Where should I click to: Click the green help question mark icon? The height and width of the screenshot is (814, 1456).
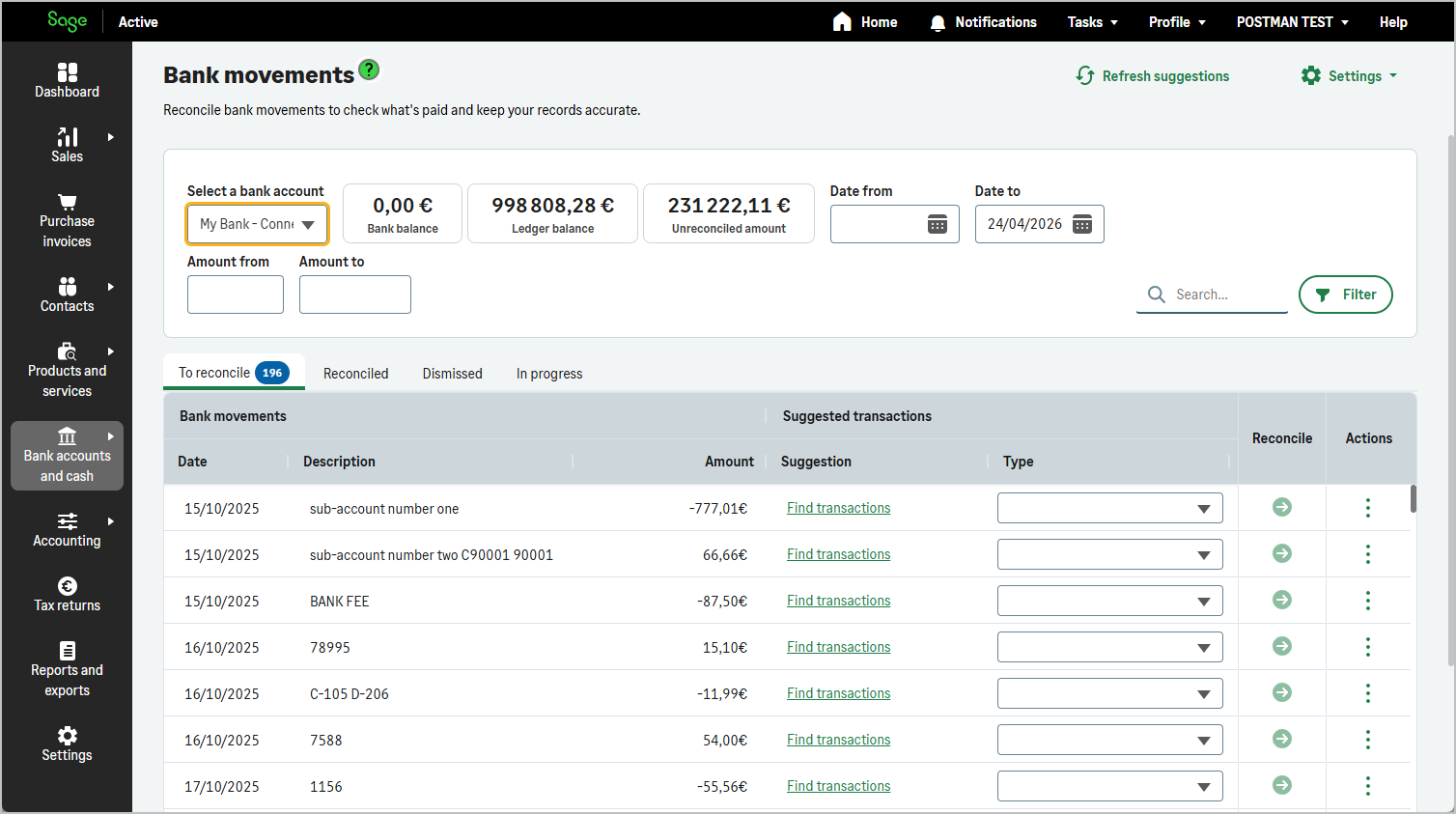pos(369,70)
